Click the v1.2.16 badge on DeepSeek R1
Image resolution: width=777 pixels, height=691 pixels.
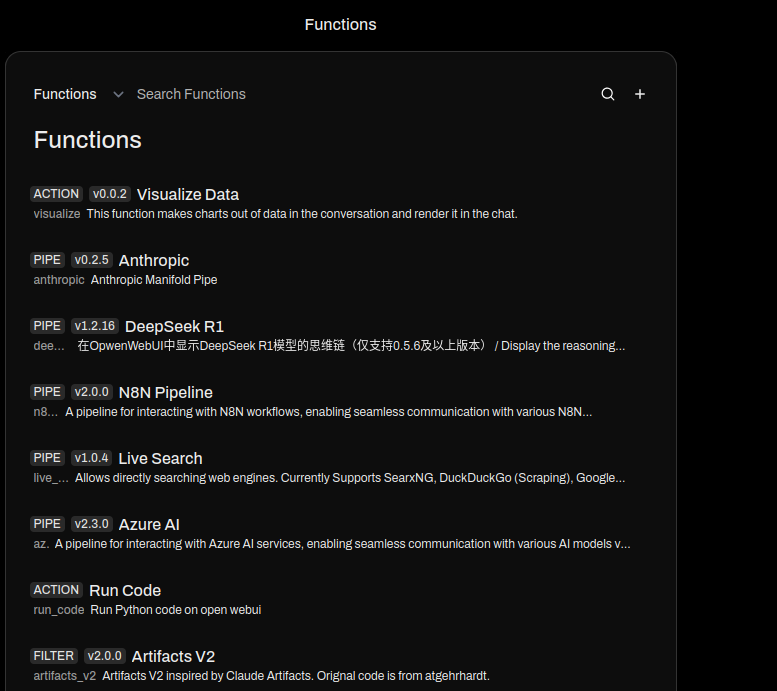pos(95,326)
